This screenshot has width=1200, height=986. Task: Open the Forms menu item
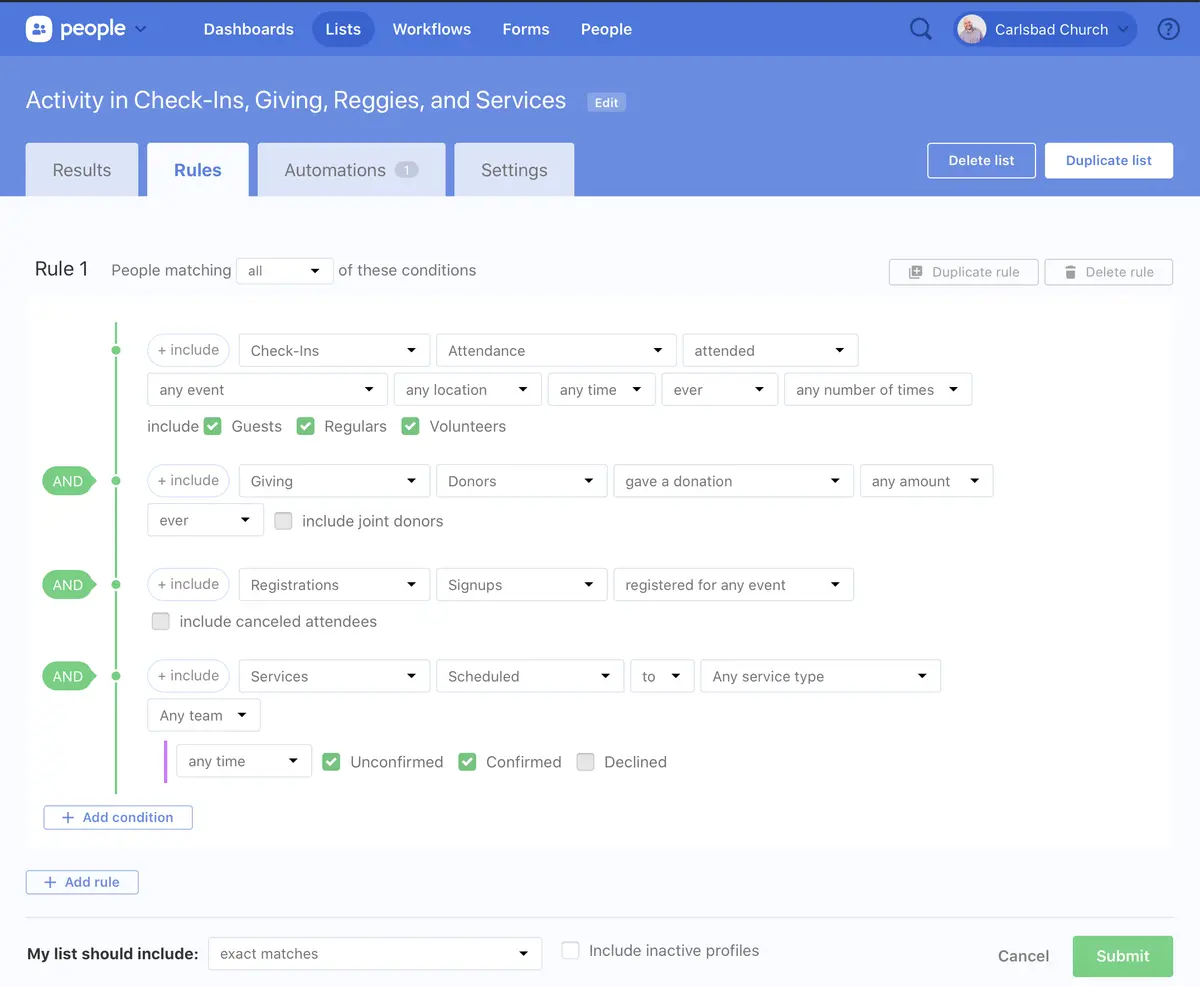[x=526, y=29]
